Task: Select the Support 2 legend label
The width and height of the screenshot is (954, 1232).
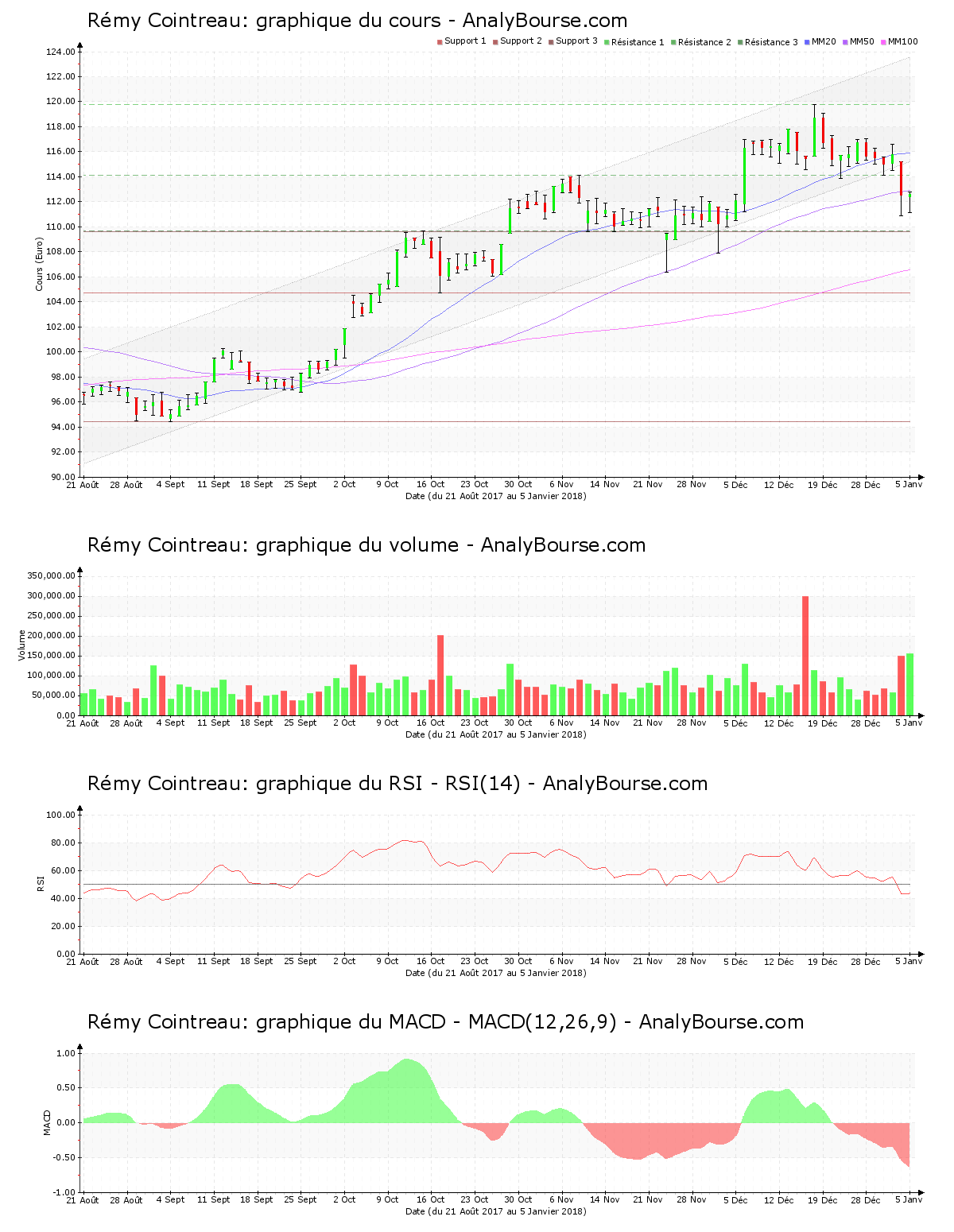Action: (521, 41)
